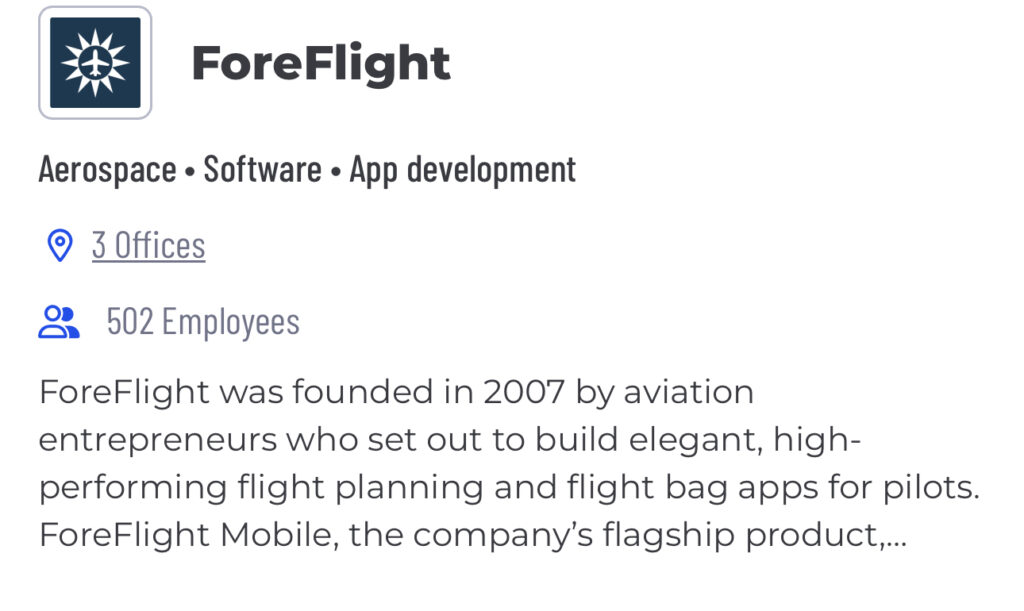The image size is (1024, 611).
Task: Click the company description paragraph
Action: 509,463
